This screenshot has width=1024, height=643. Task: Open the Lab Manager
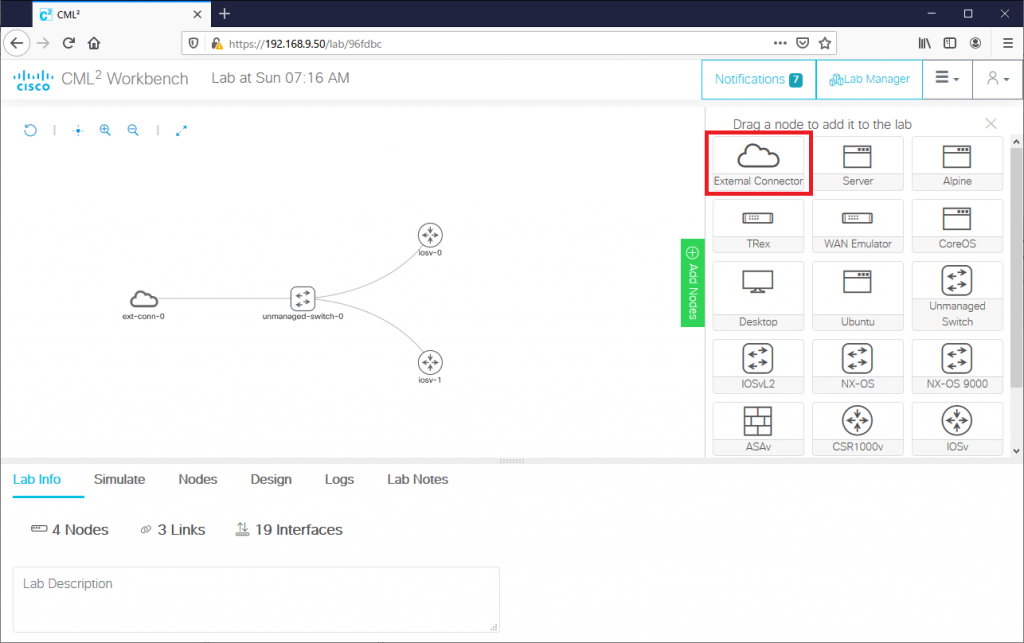(868, 78)
